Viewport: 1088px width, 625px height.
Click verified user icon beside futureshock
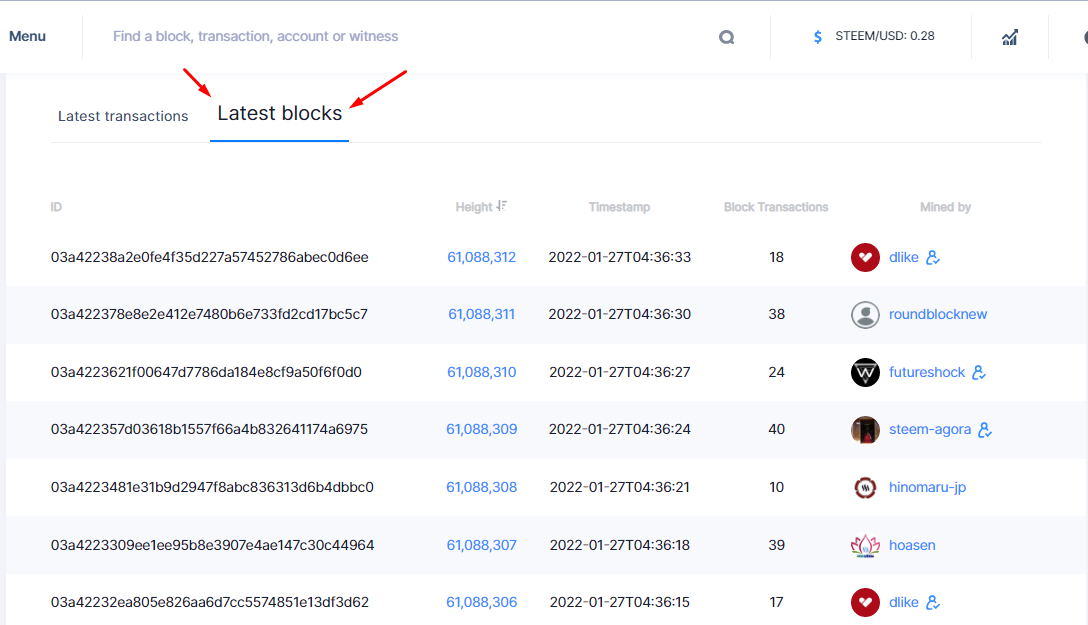(979, 373)
